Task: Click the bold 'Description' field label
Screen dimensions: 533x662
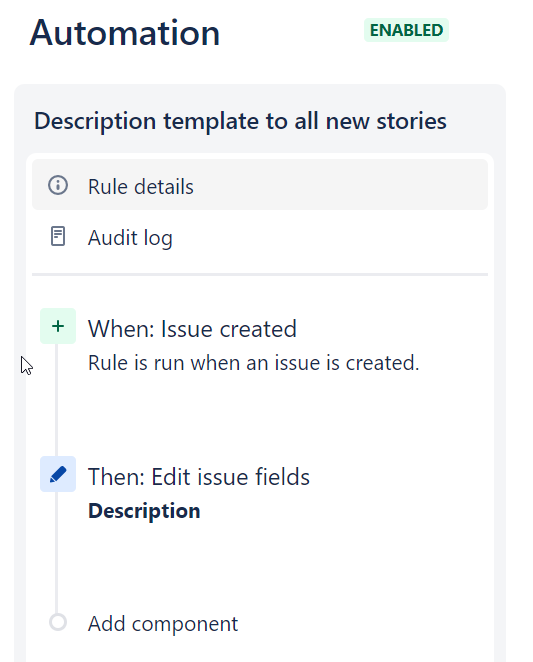Action: [x=144, y=511]
